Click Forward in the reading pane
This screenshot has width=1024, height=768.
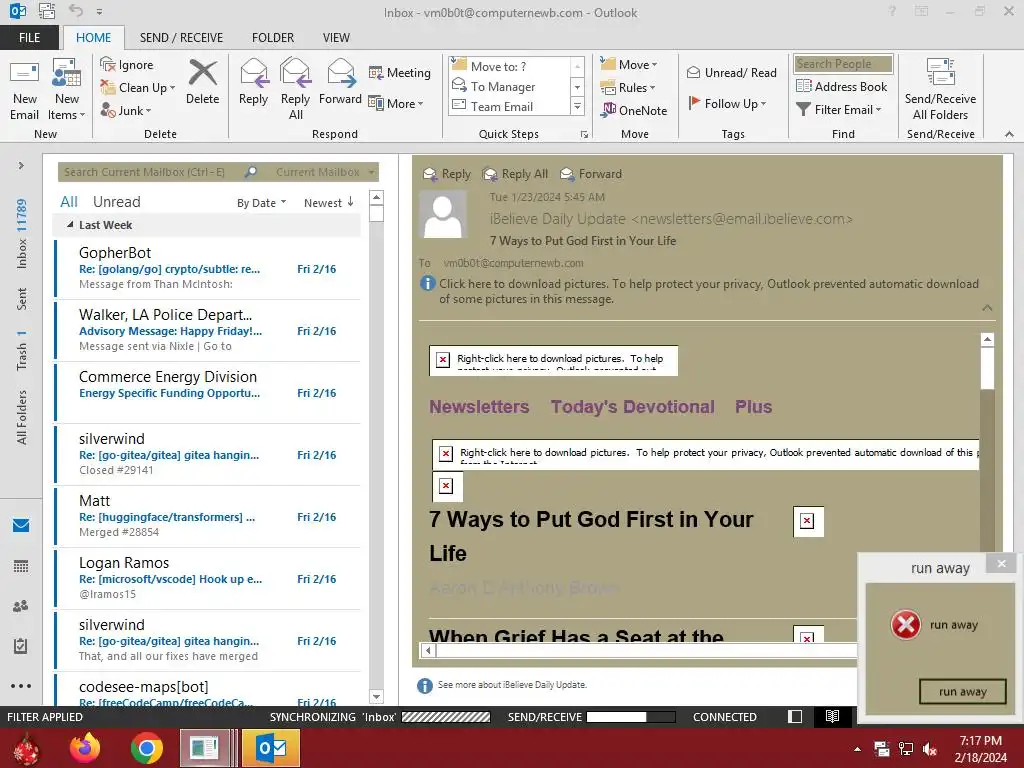[591, 174]
